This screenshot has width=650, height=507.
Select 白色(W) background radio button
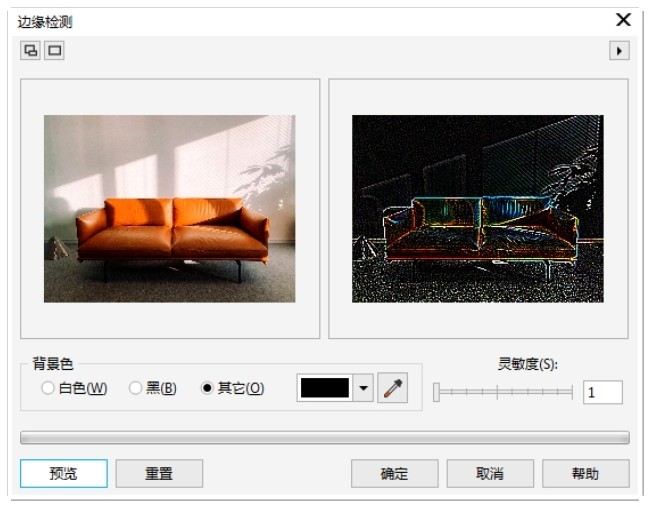coord(48,388)
